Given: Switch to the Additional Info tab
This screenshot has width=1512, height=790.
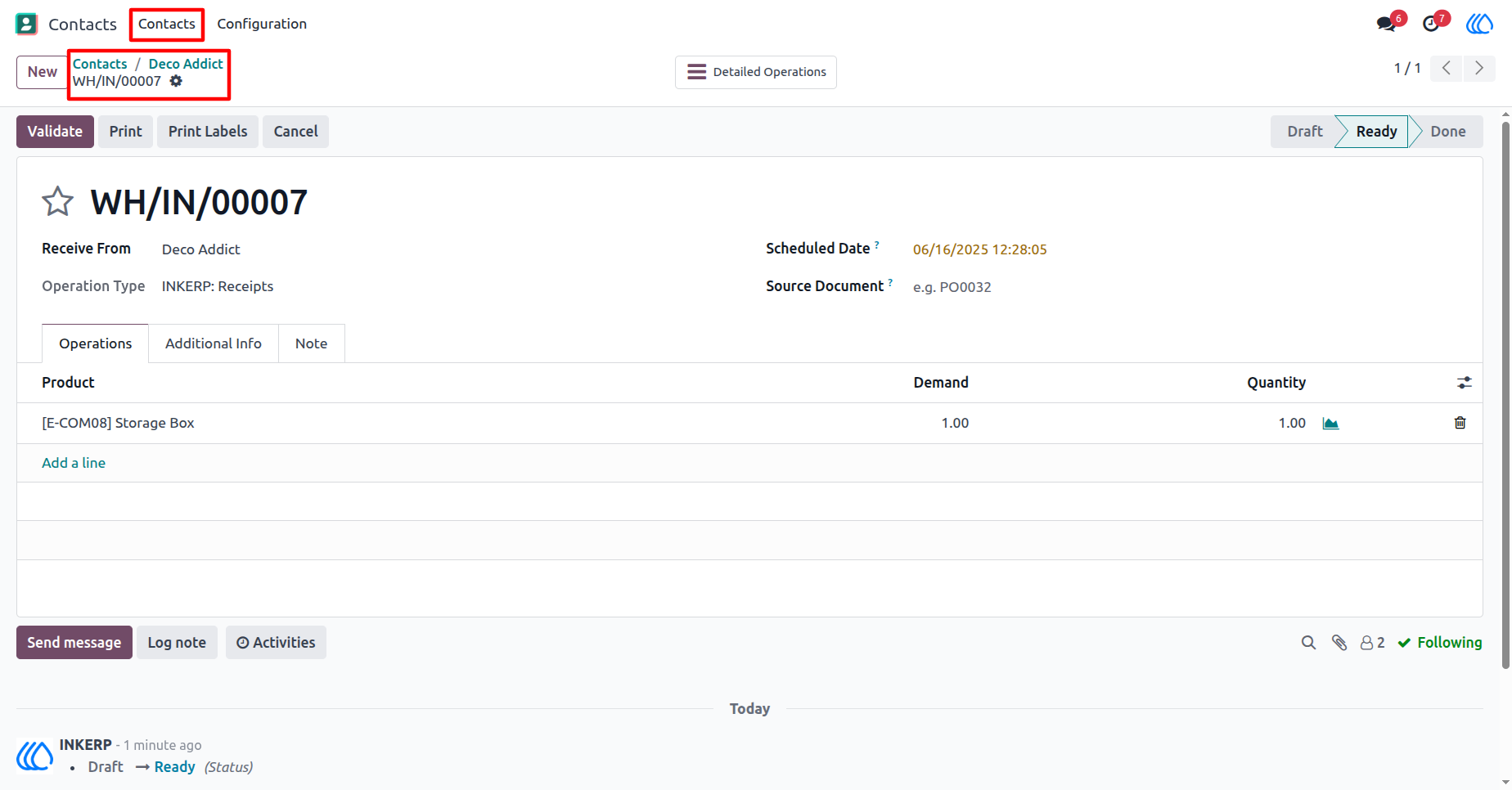Looking at the screenshot, I should (214, 343).
